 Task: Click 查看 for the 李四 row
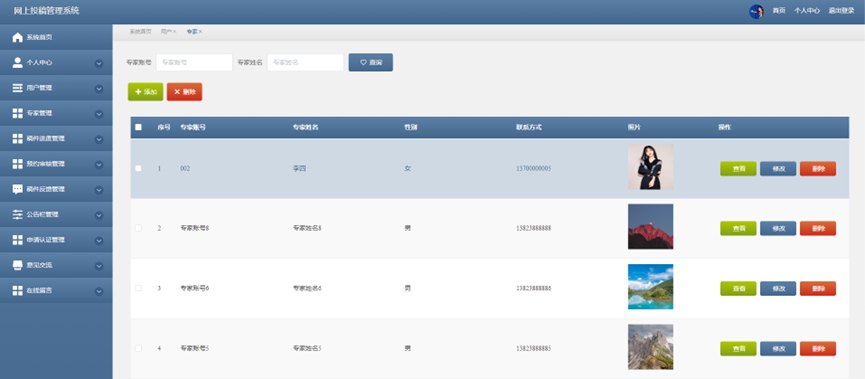click(738, 169)
